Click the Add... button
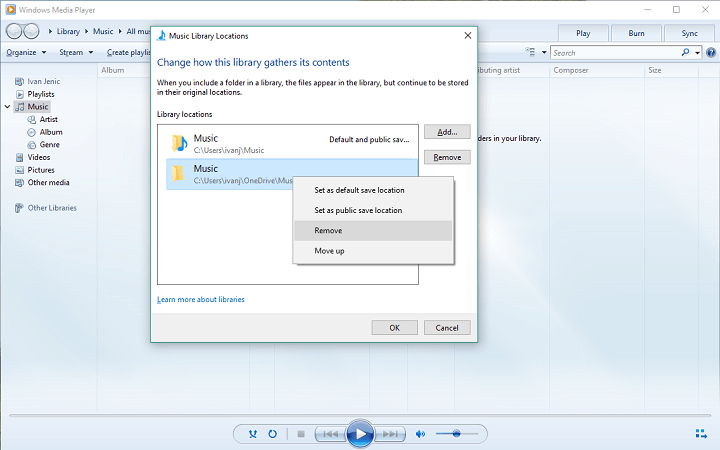The height and width of the screenshot is (450, 720). point(447,132)
